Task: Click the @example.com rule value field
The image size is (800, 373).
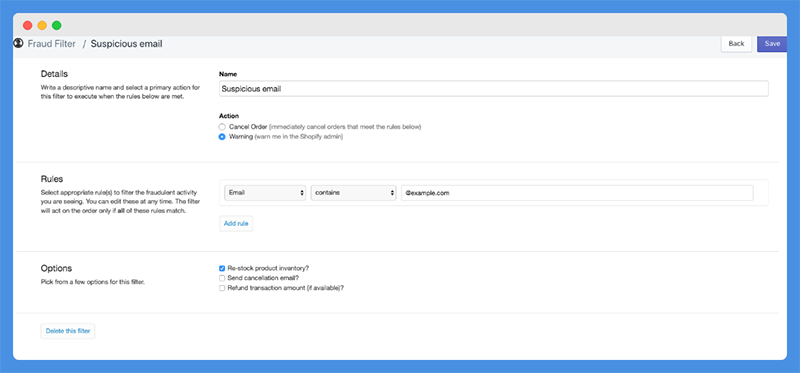Action: [x=577, y=193]
